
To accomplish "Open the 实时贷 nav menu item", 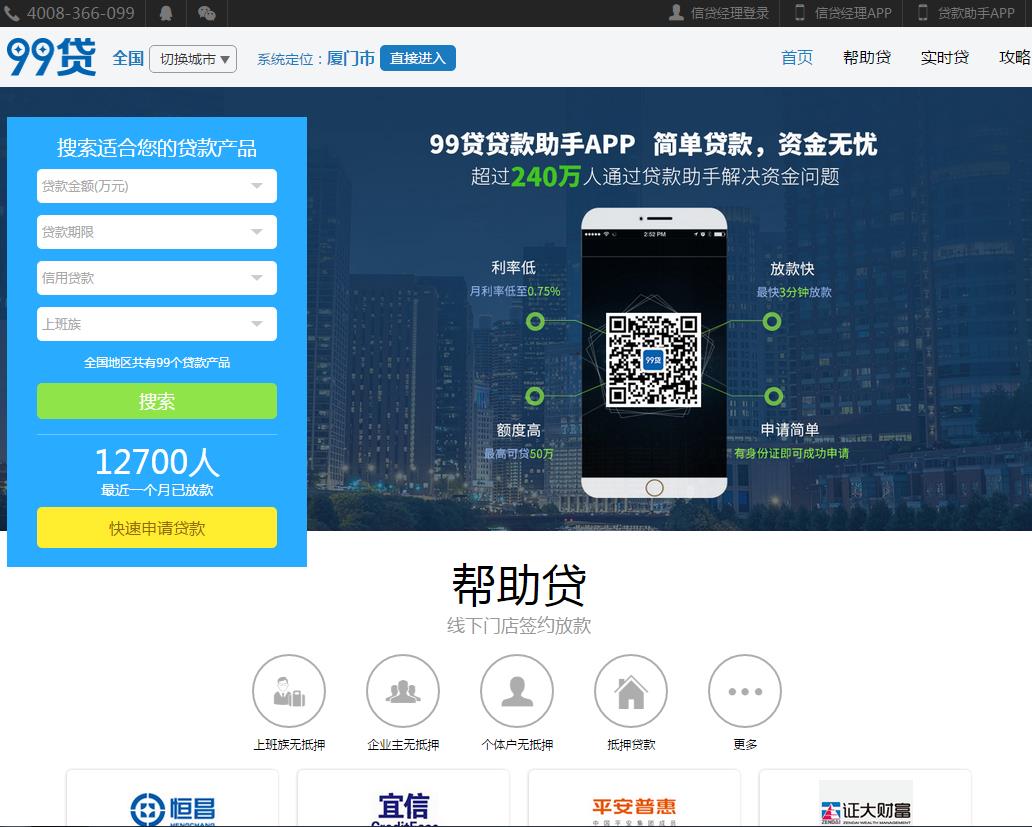I will [x=944, y=58].
